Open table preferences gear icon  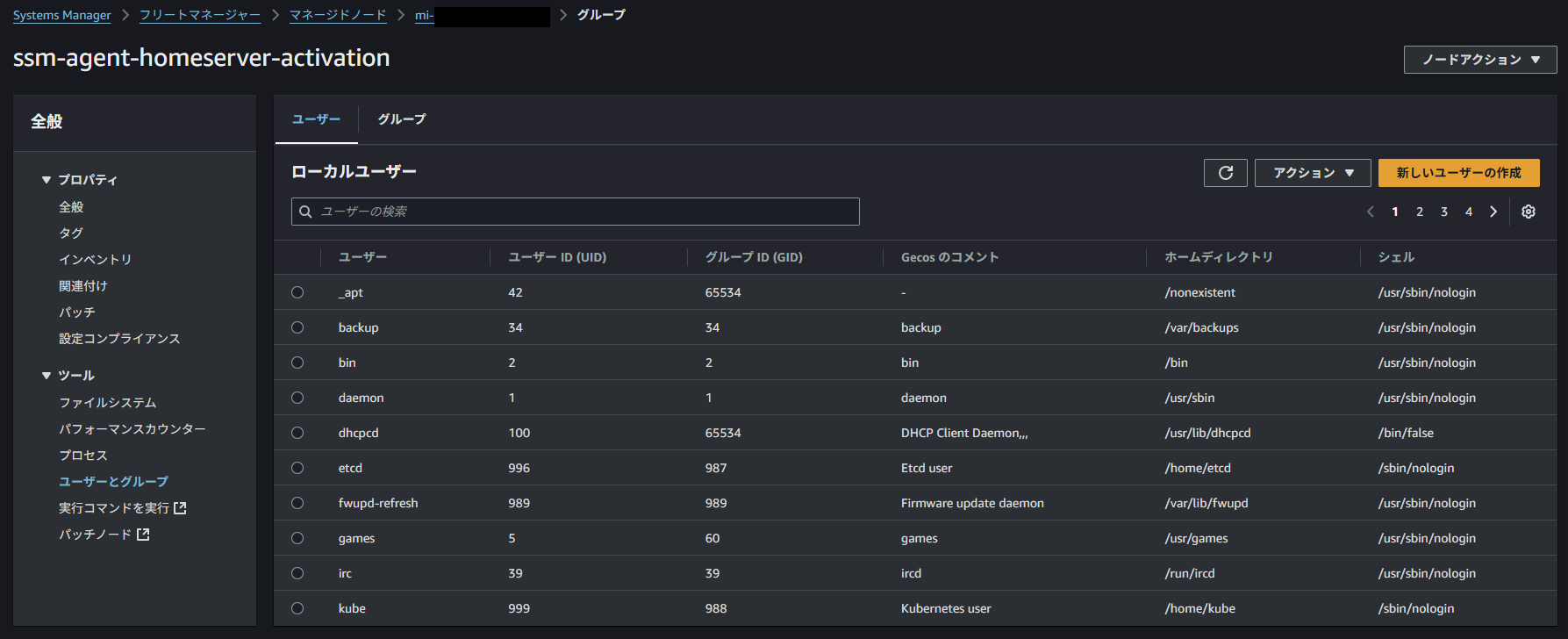point(1528,212)
